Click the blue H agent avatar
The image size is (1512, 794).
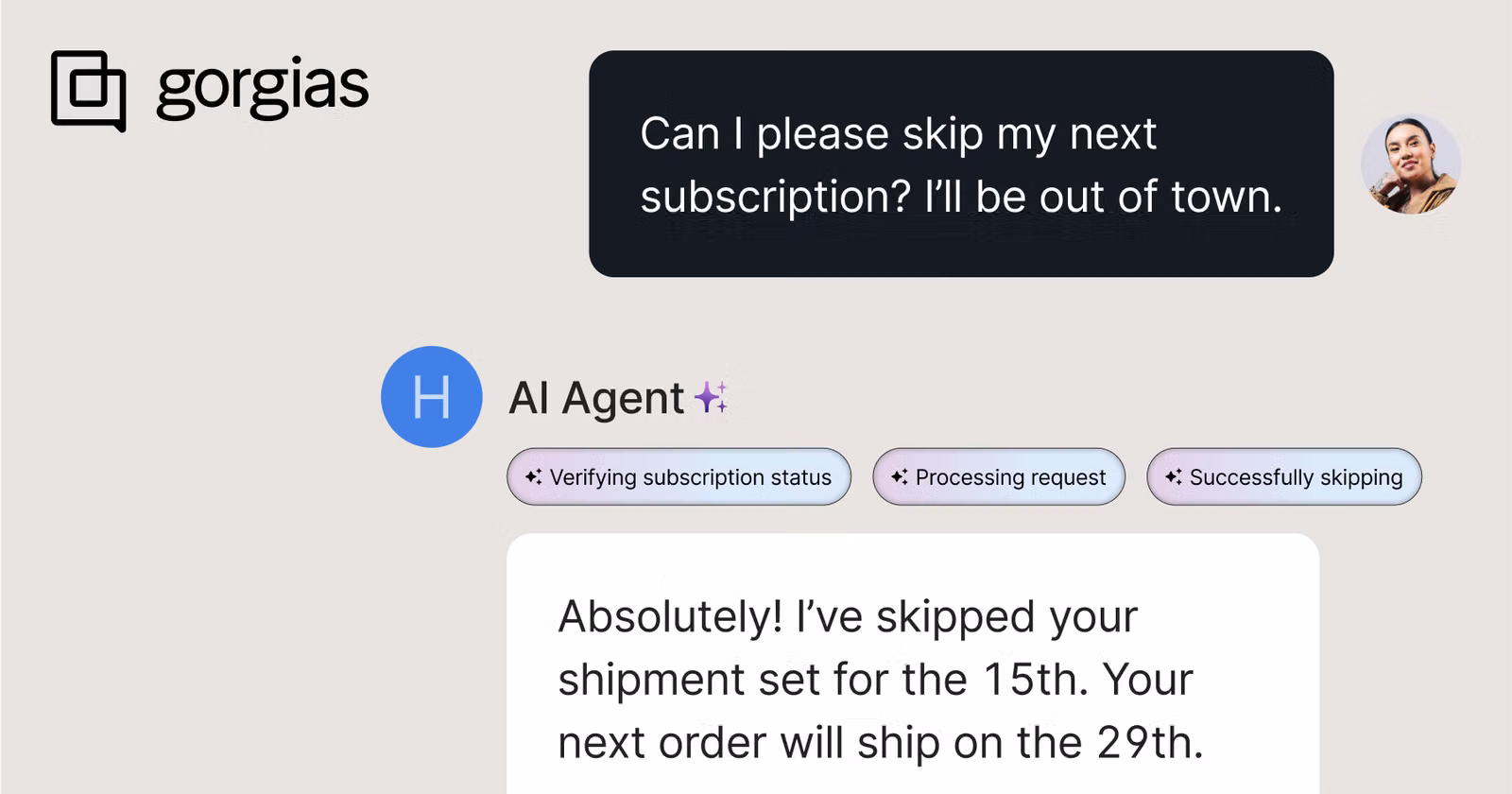pyautogui.click(x=431, y=397)
